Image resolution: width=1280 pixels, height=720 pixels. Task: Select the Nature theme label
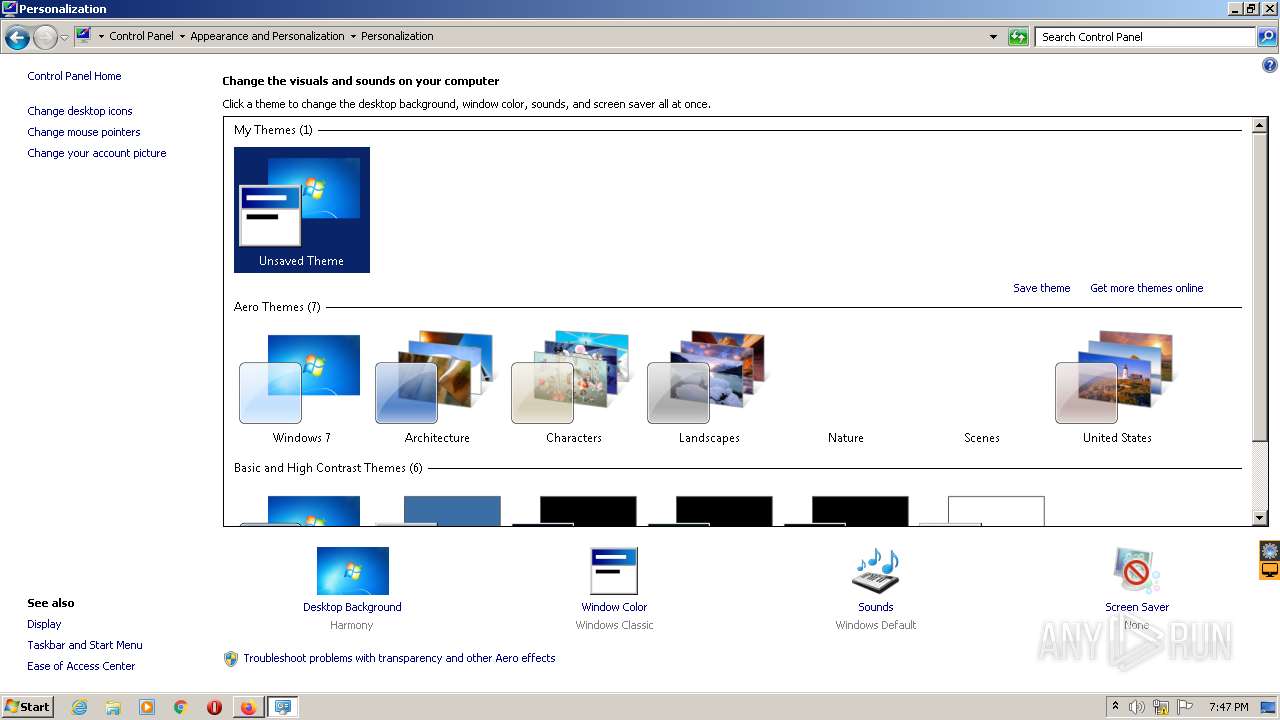[845, 438]
